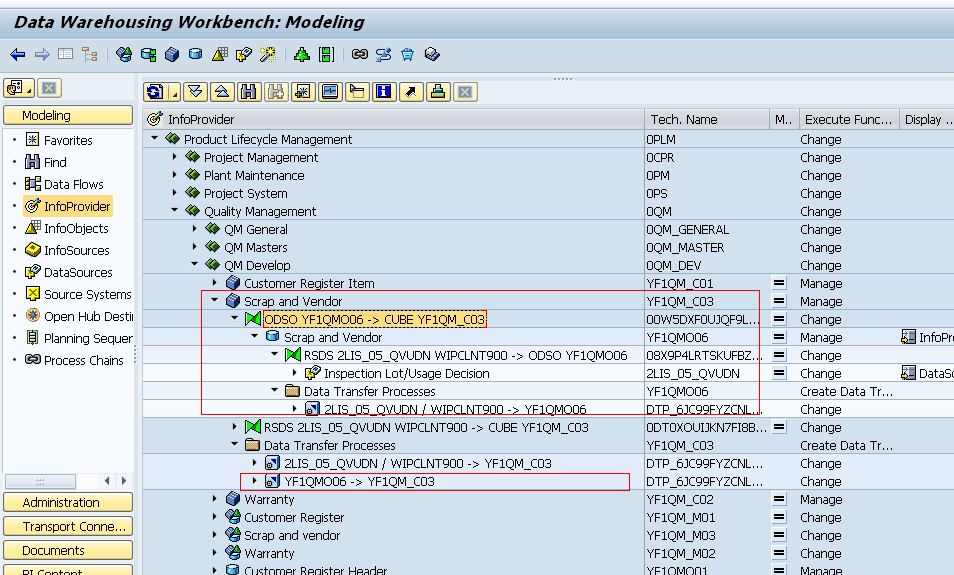Collapse the QM Develop node
This screenshot has height=575, width=954.
click(195, 265)
